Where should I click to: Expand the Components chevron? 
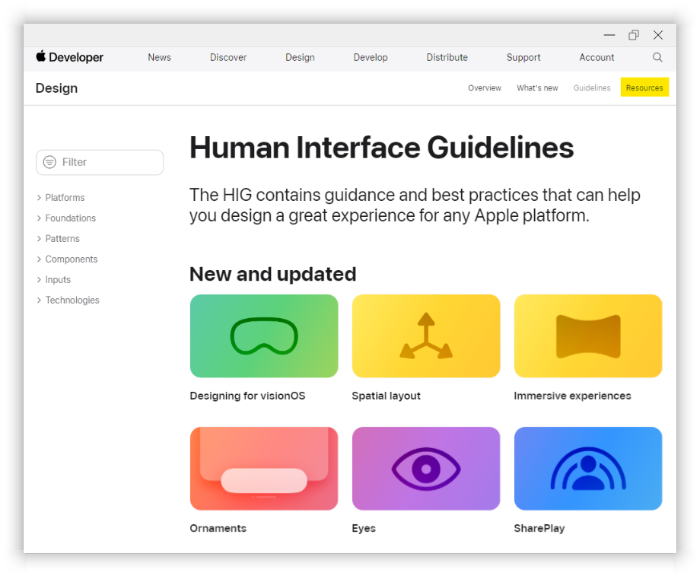pyautogui.click(x=39, y=259)
